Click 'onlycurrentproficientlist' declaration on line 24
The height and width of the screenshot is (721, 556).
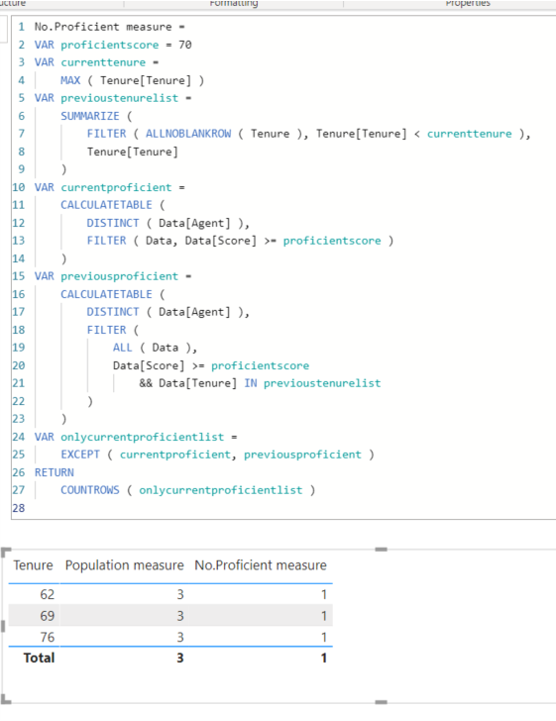point(142,437)
